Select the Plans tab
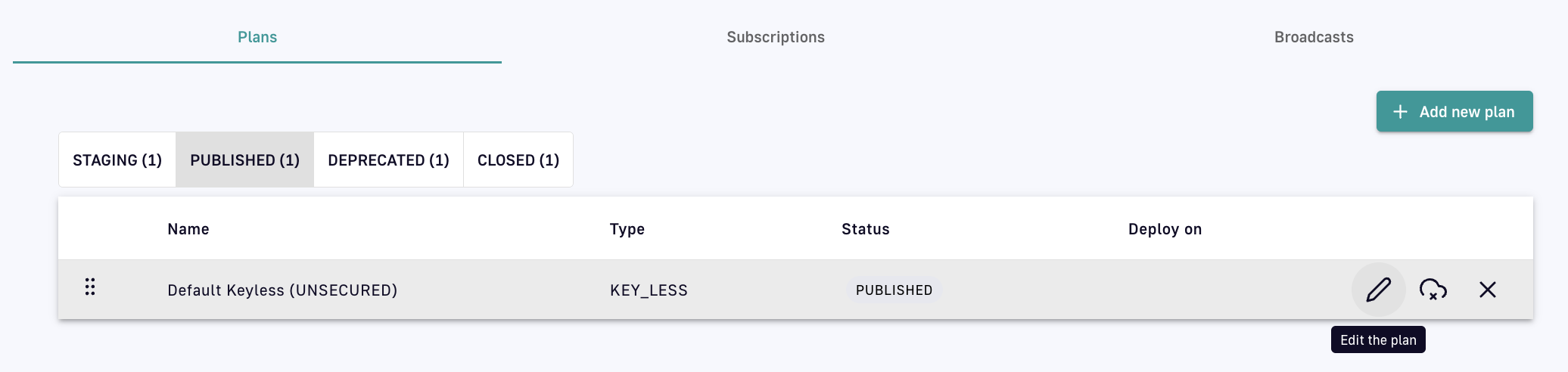 (x=257, y=37)
